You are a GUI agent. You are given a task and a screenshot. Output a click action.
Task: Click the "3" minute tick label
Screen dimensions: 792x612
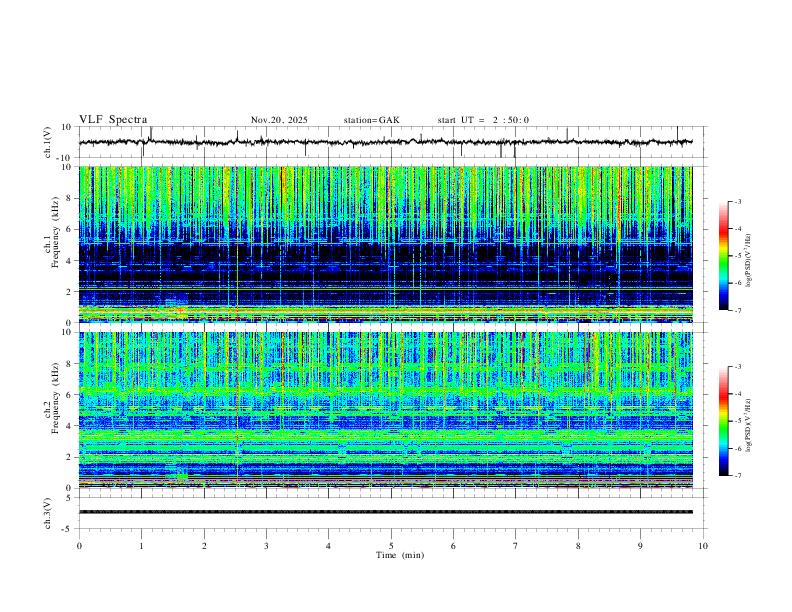coord(266,546)
